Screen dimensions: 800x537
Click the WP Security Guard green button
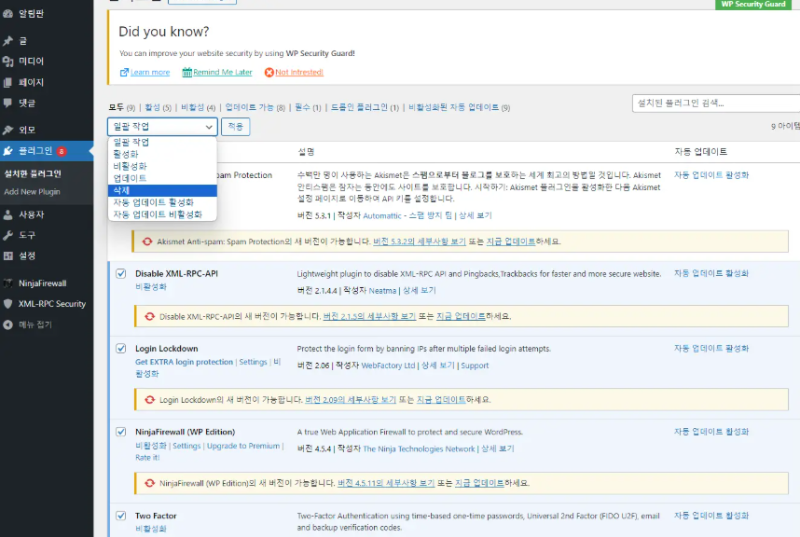(x=753, y=4)
